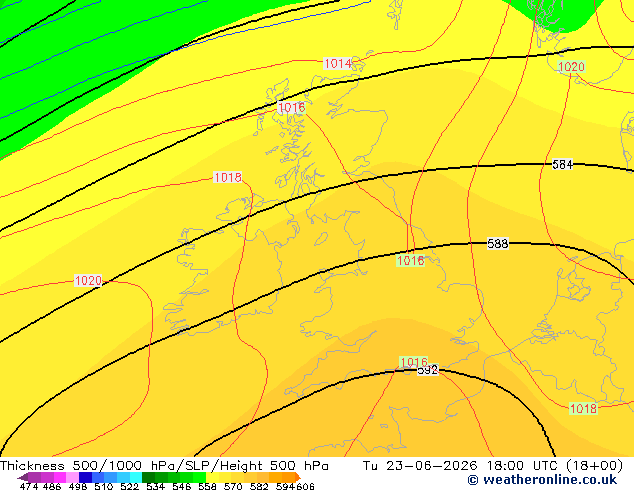Viewport: 634px width, 490px height.
Task: Click the 1016 label on the 588 contour
Action: point(410,260)
